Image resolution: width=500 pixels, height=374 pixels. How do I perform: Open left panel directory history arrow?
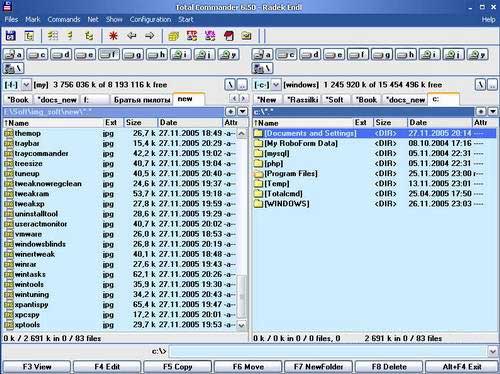(x=243, y=112)
